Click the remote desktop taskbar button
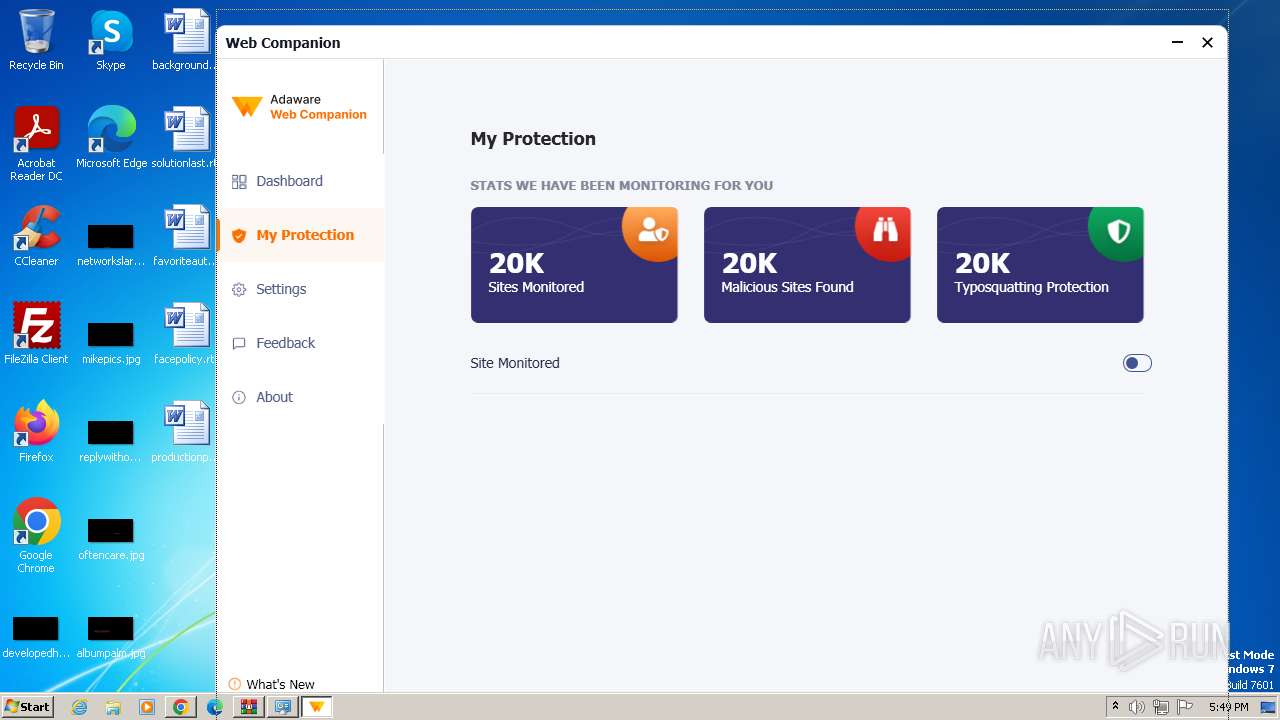 click(x=282, y=707)
